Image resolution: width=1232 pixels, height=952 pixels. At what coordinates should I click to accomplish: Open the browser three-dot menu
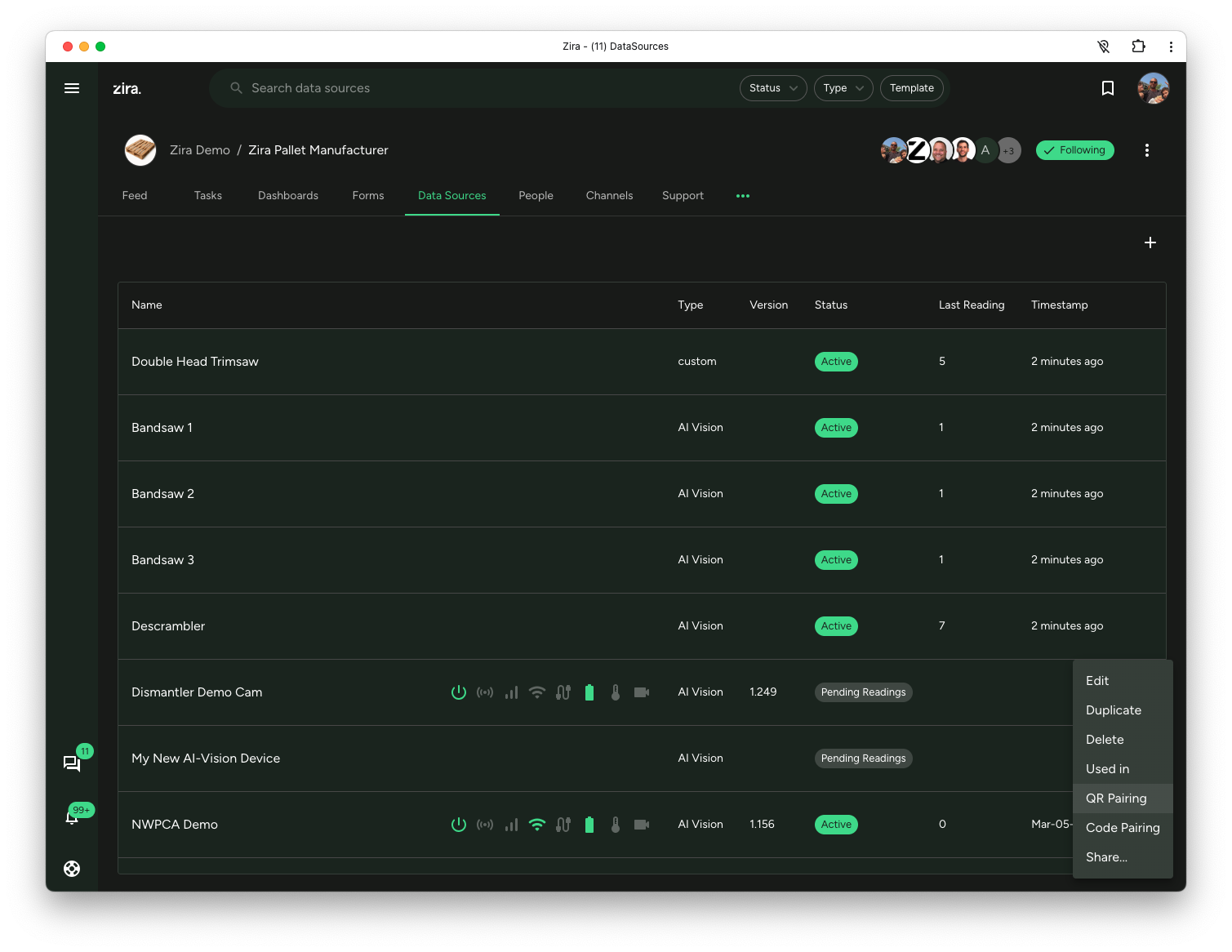tap(1171, 47)
